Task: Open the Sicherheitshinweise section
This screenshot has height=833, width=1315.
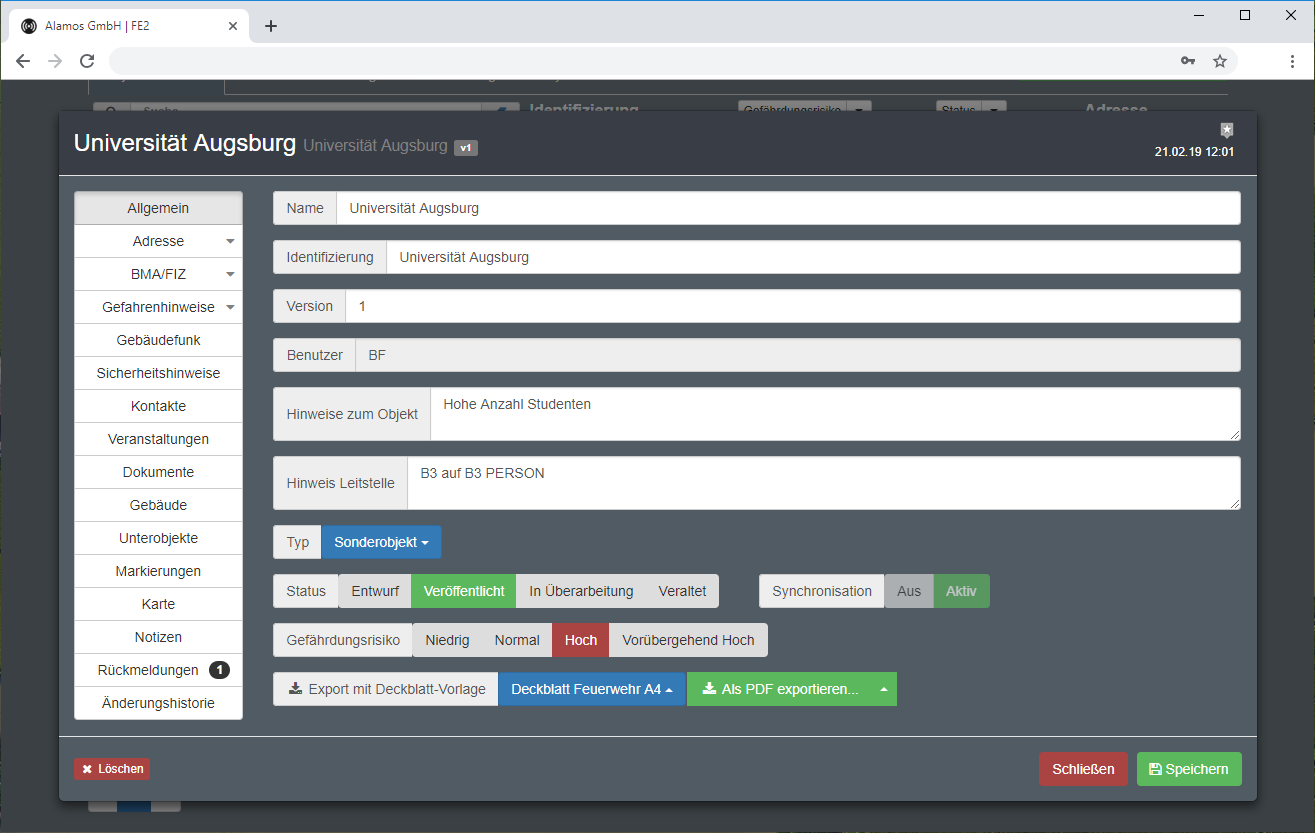Action: click(158, 373)
